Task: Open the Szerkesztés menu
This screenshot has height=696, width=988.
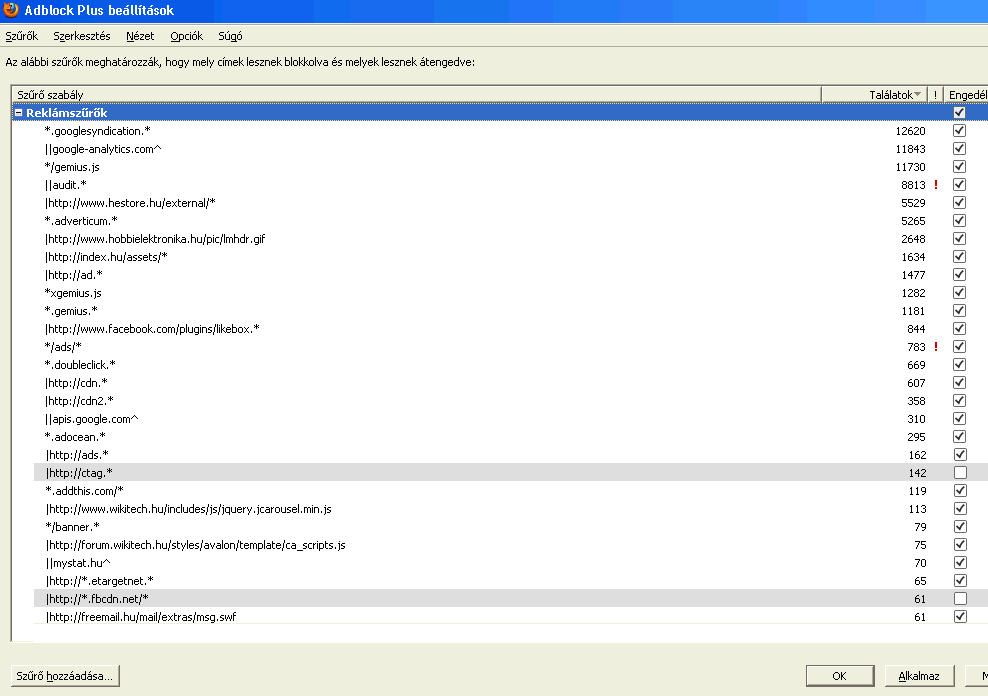Action: coord(82,36)
